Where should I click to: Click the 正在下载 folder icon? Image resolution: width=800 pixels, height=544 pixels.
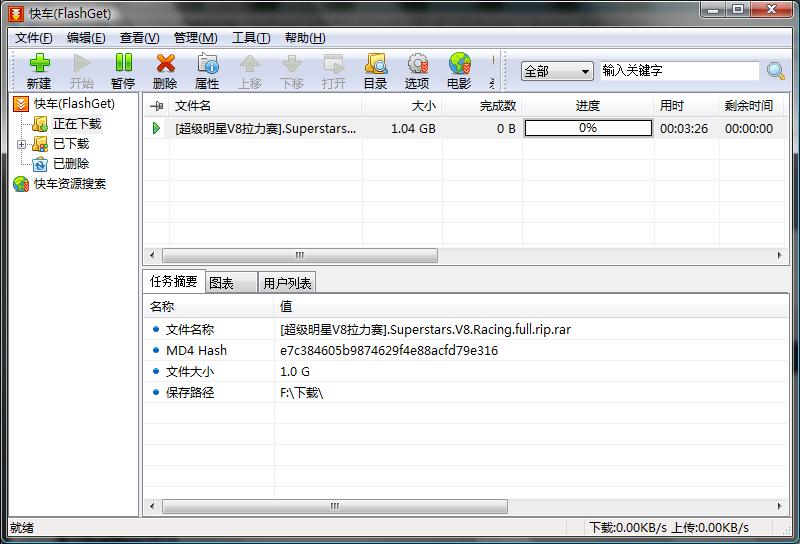(40, 124)
